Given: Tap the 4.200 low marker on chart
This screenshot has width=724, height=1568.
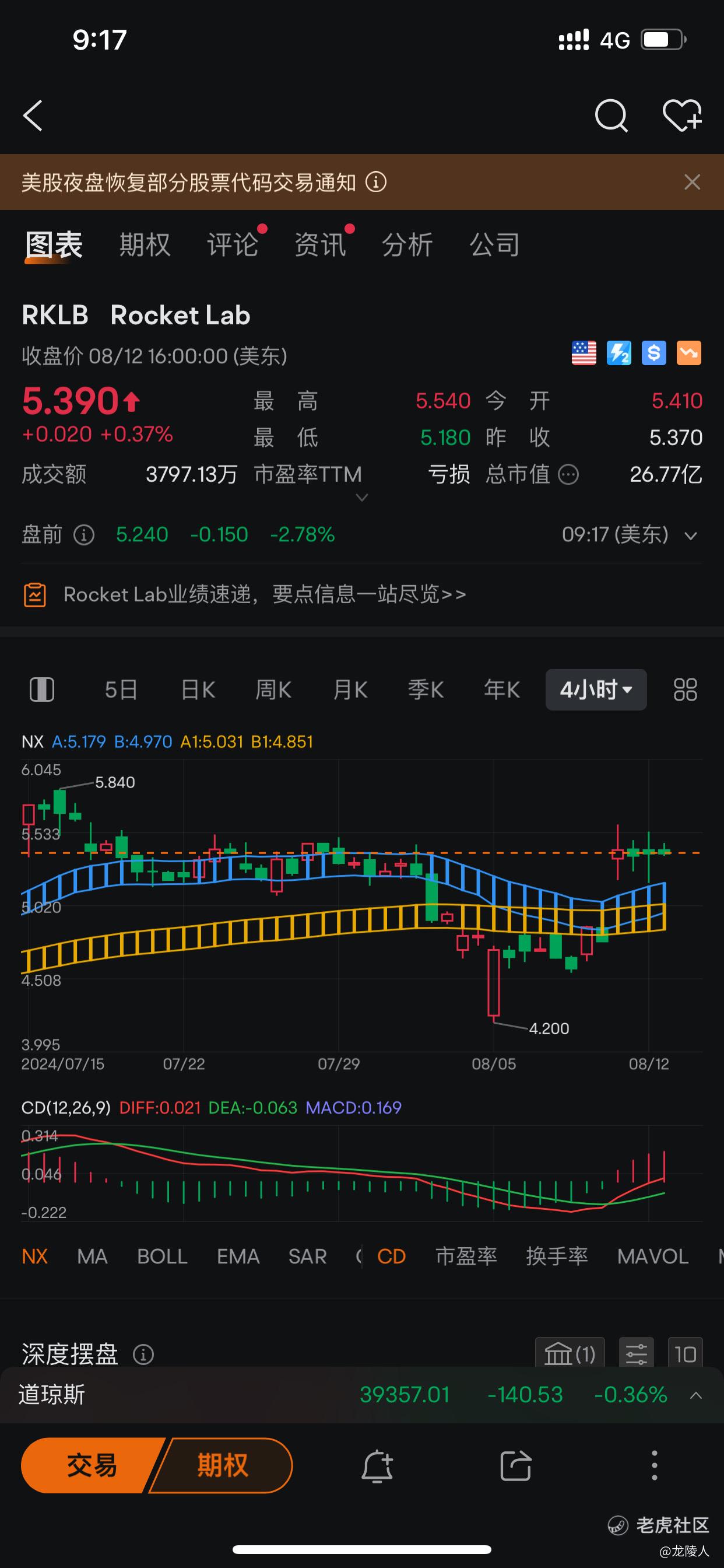Looking at the screenshot, I should [549, 1028].
